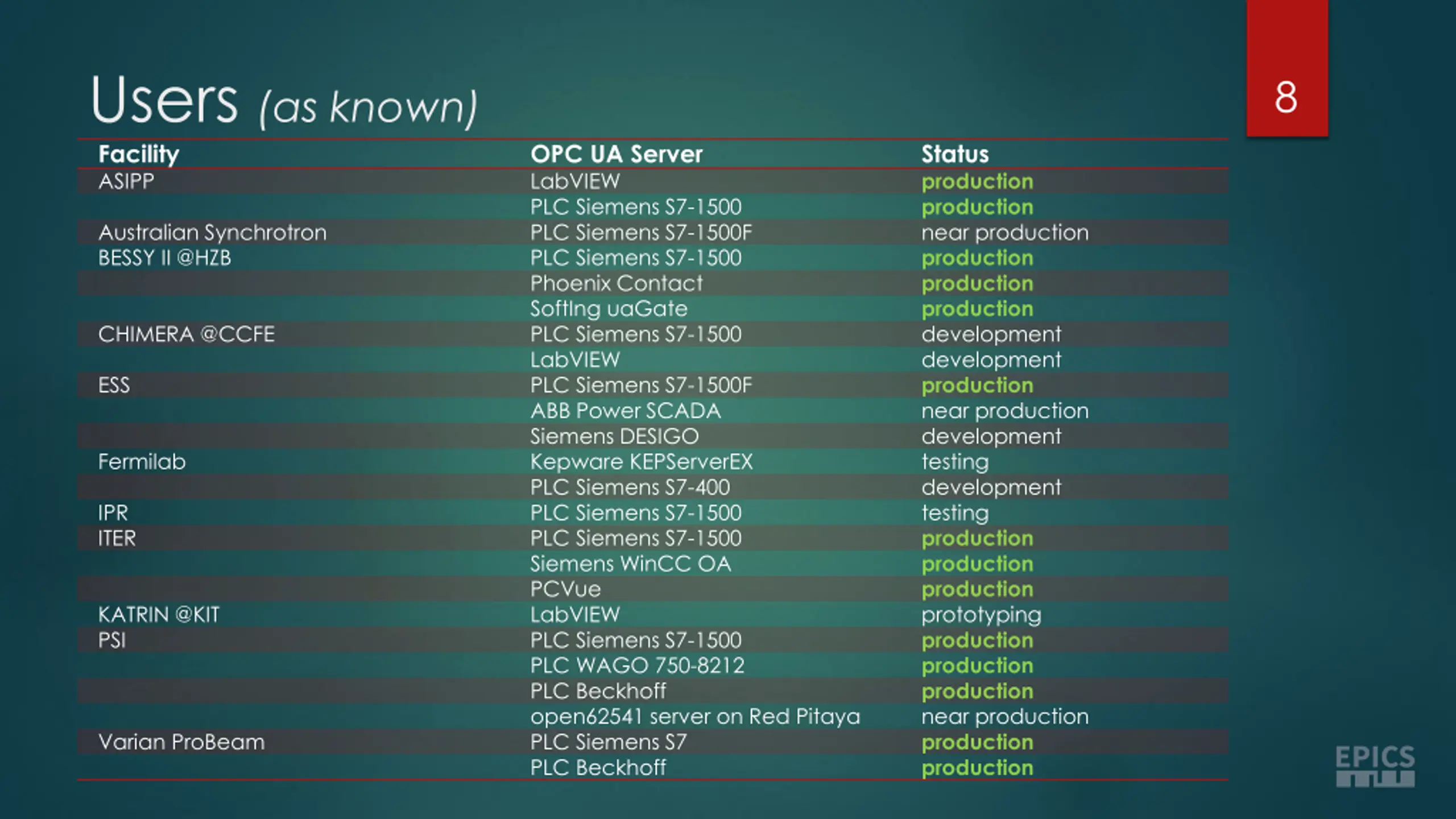Select Phoenix Contact server entry

(617, 283)
